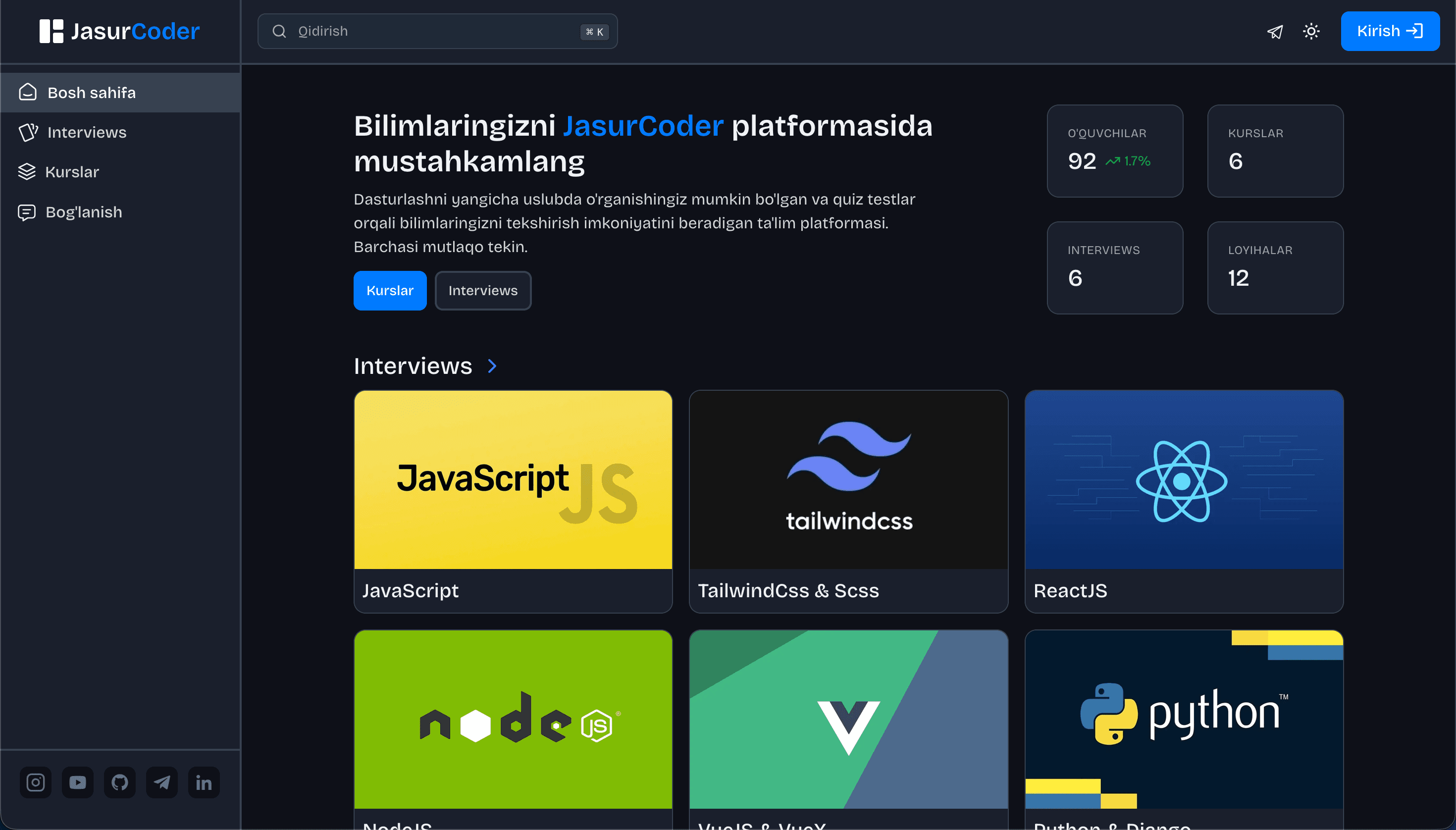Click the ReactJS card title text
Image resolution: width=1456 pixels, height=830 pixels.
pyautogui.click(x=1070, y=591)
